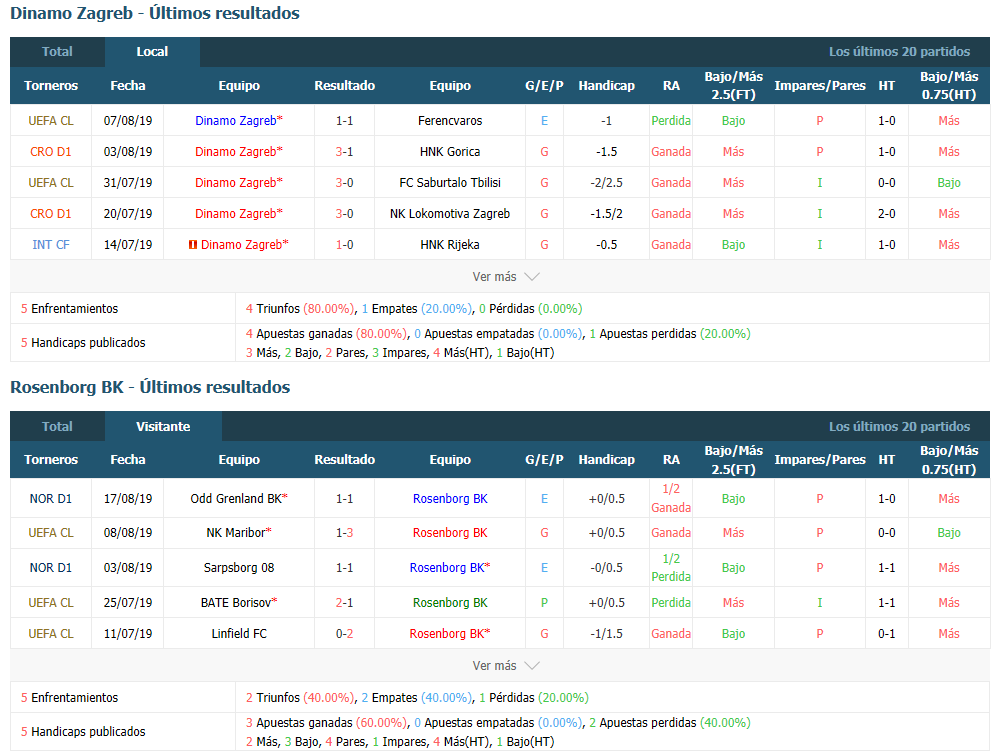Expand "Ver más" under Dinamo Zagreb results
Image resolution: width=998 pixels, height=755 pixels.
[x=505, y=277]
